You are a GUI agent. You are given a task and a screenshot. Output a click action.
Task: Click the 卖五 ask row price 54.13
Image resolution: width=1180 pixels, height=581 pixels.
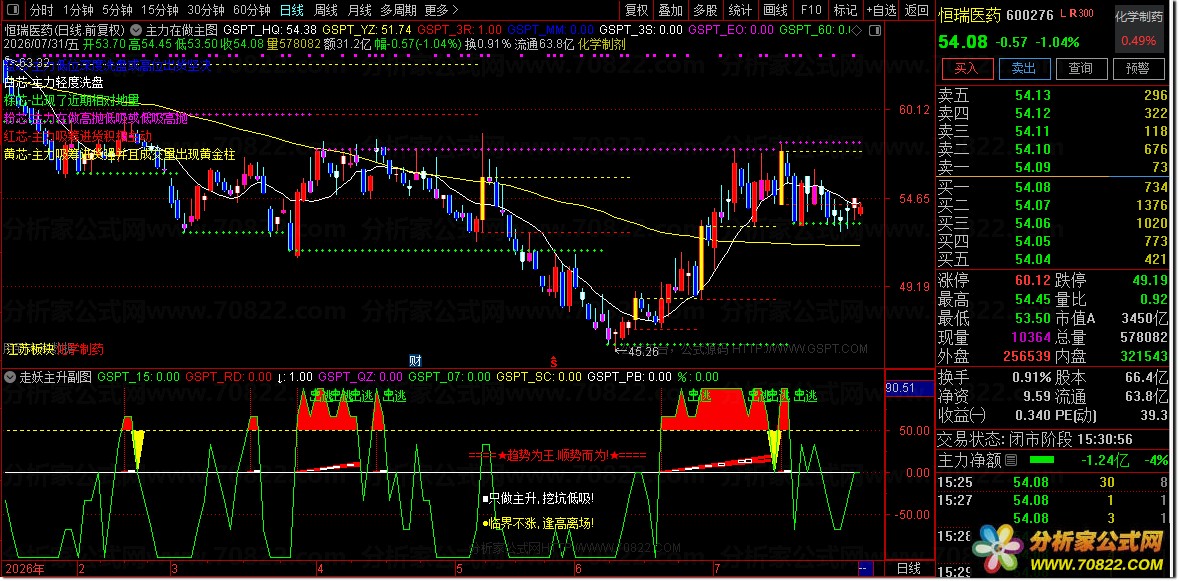1032,95
